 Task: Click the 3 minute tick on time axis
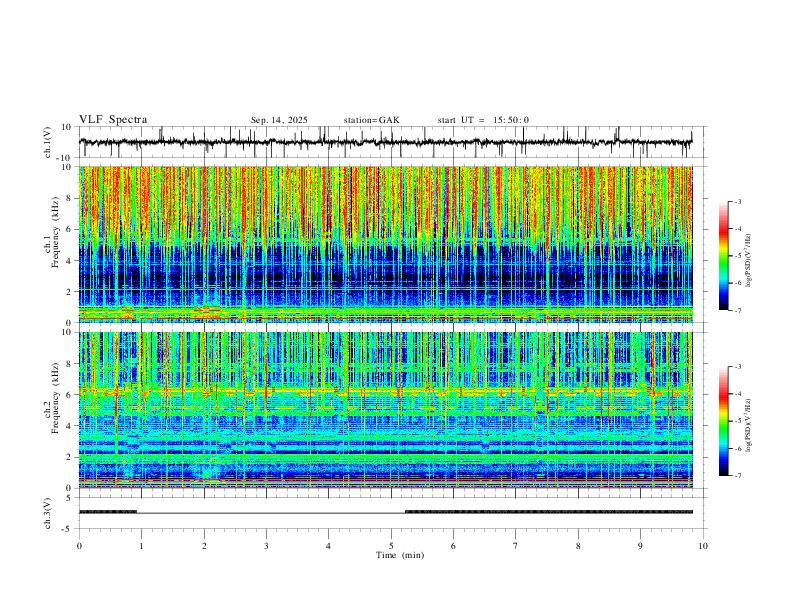coord(266,545)
